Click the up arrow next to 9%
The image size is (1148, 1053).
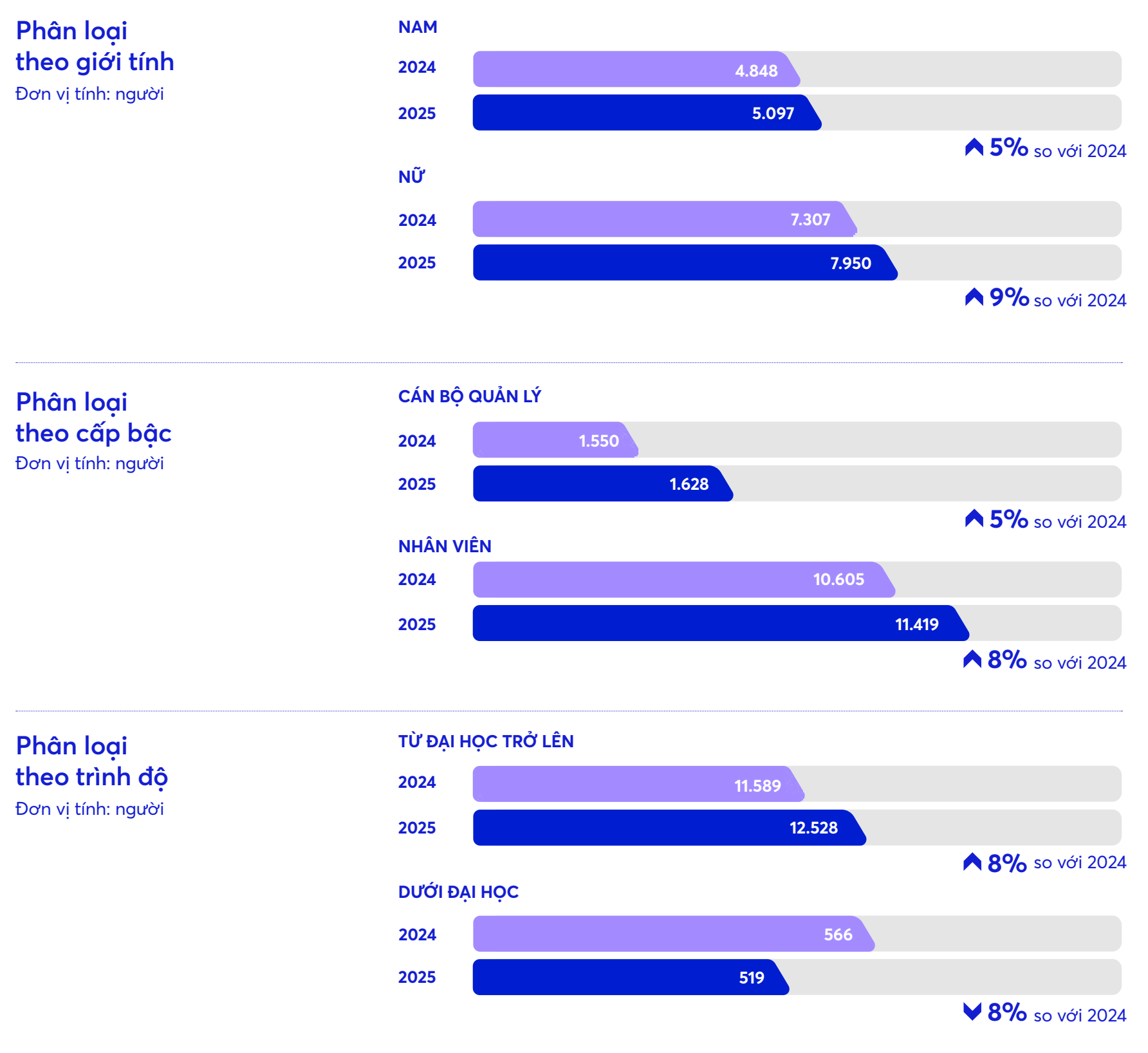974,297
